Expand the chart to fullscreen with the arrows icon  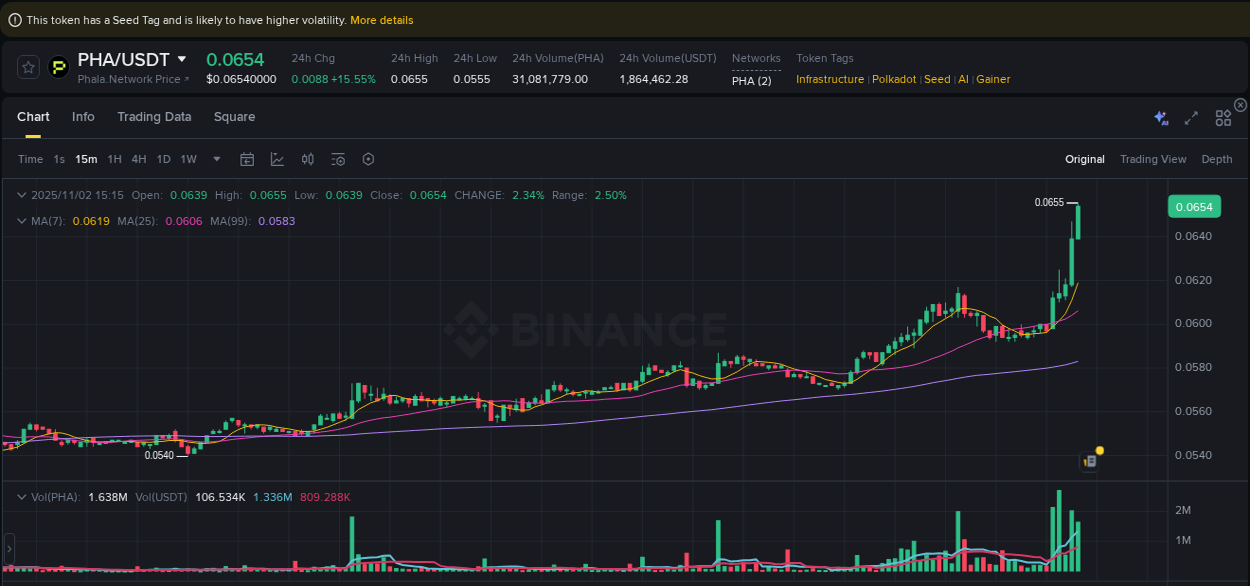click(x=1191, y=117)
